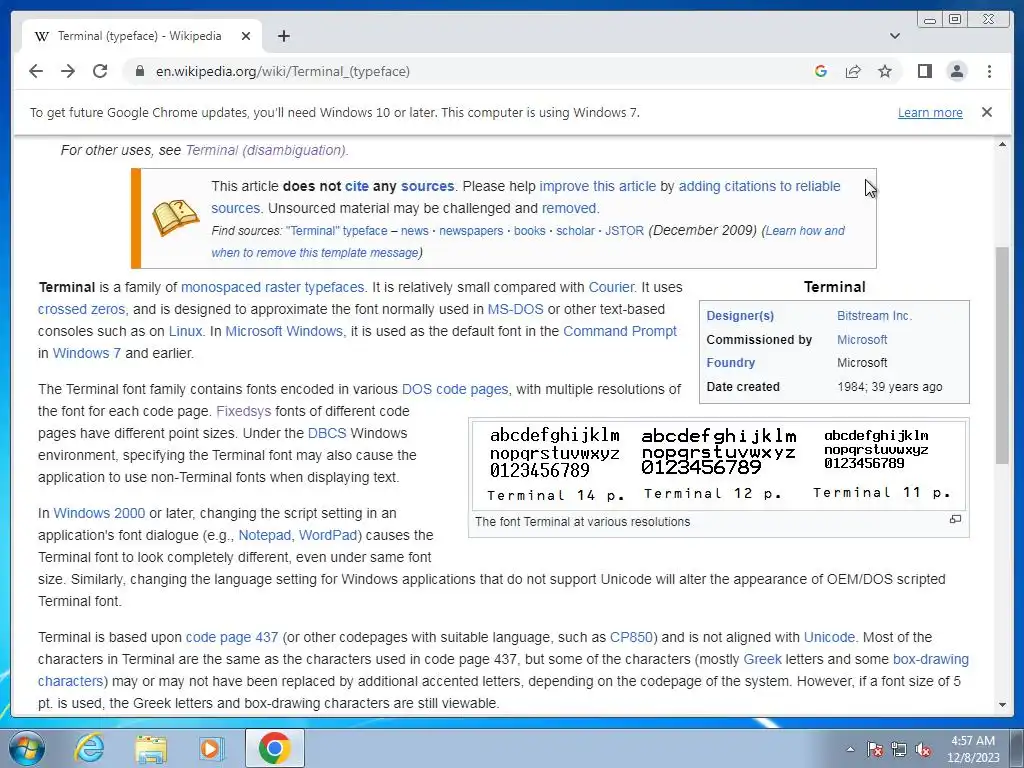This screenshot has height=768, width=1024.
Task: Open the WordPad link
Action: click(x=328, y=535)
